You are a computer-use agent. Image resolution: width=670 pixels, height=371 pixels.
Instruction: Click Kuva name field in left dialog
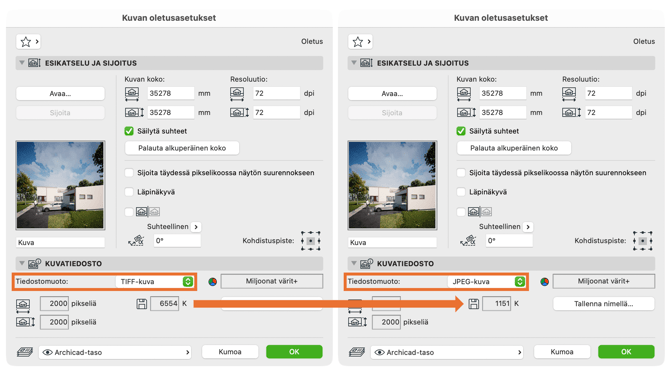(x=60, y=242)
